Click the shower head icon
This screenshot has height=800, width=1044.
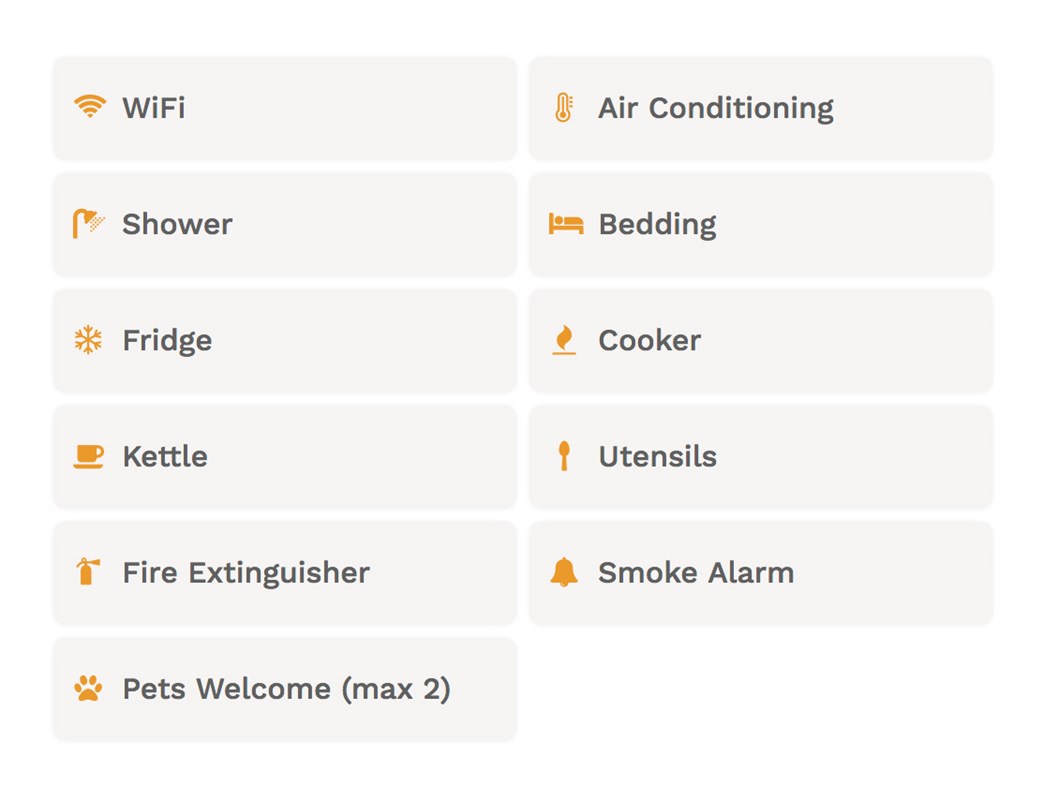pyautogui.click(x=89, y=224)
